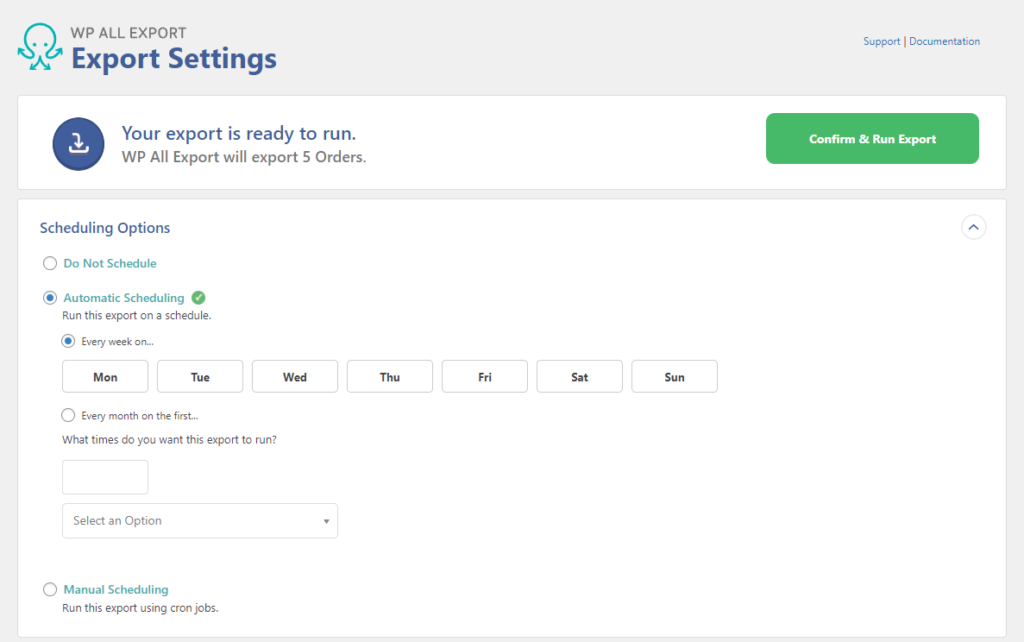Click the export run time input field

pyautogui.click(x=105, y=477)
